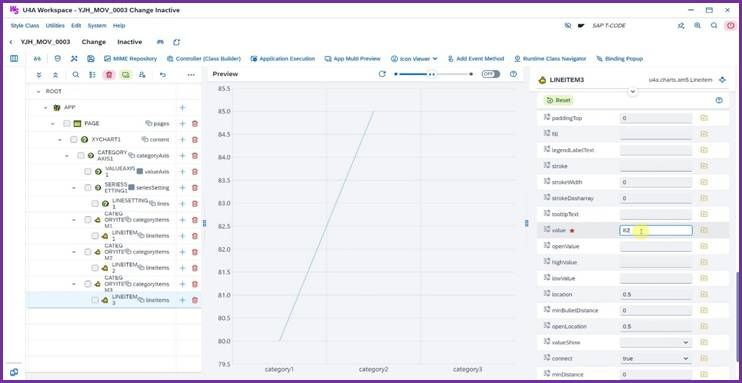This screenshot has height=383, width=742.
Task: Check the SERIESSETTING1 row checkbox
Action: (88, 188)
